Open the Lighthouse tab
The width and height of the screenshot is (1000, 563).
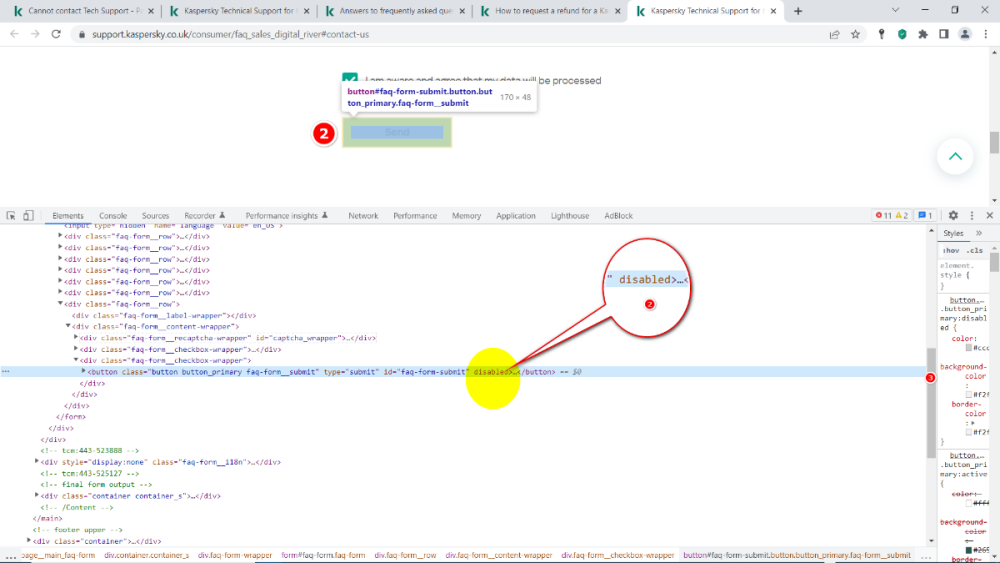click(570, 216)
